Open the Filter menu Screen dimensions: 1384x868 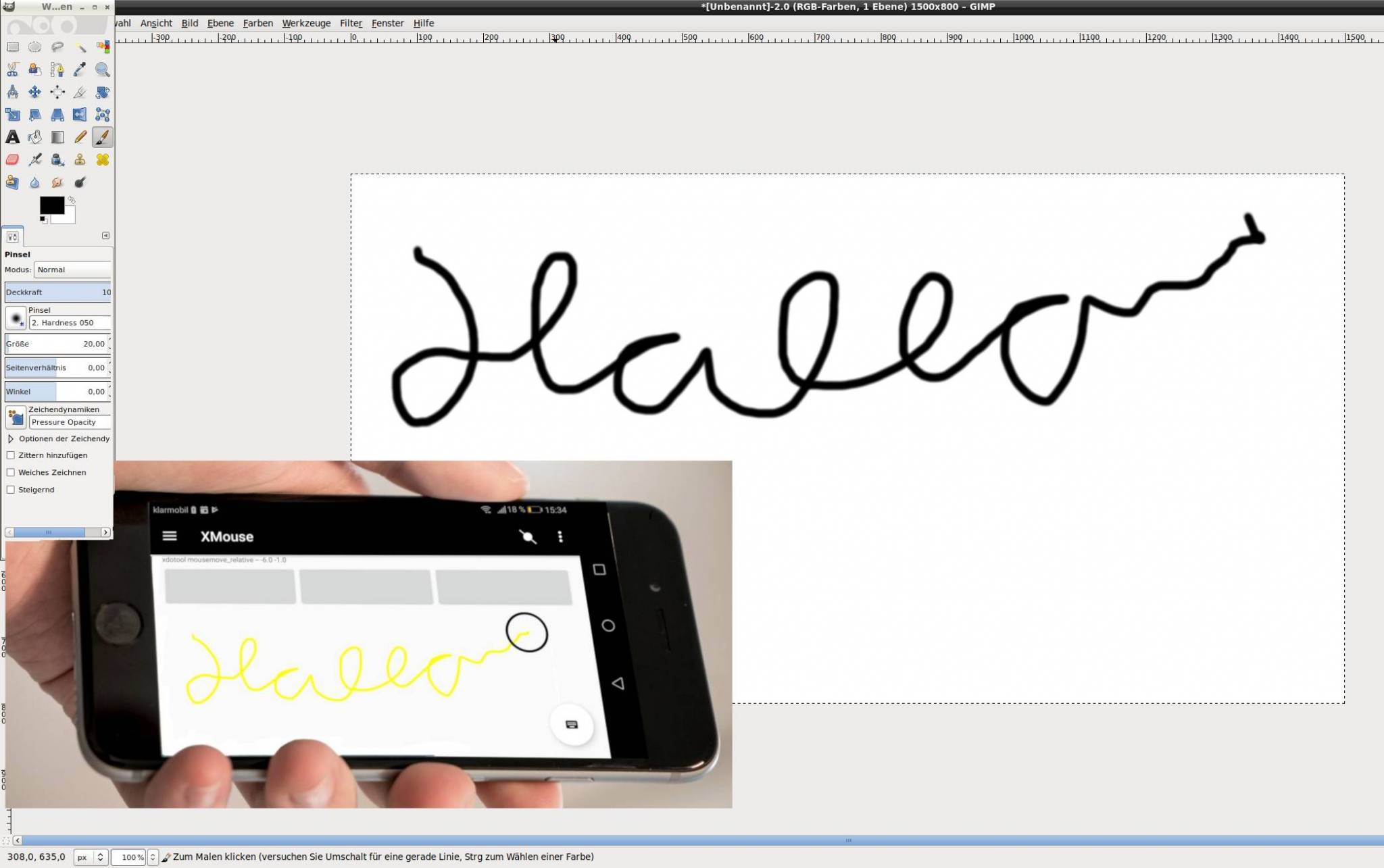350,23
